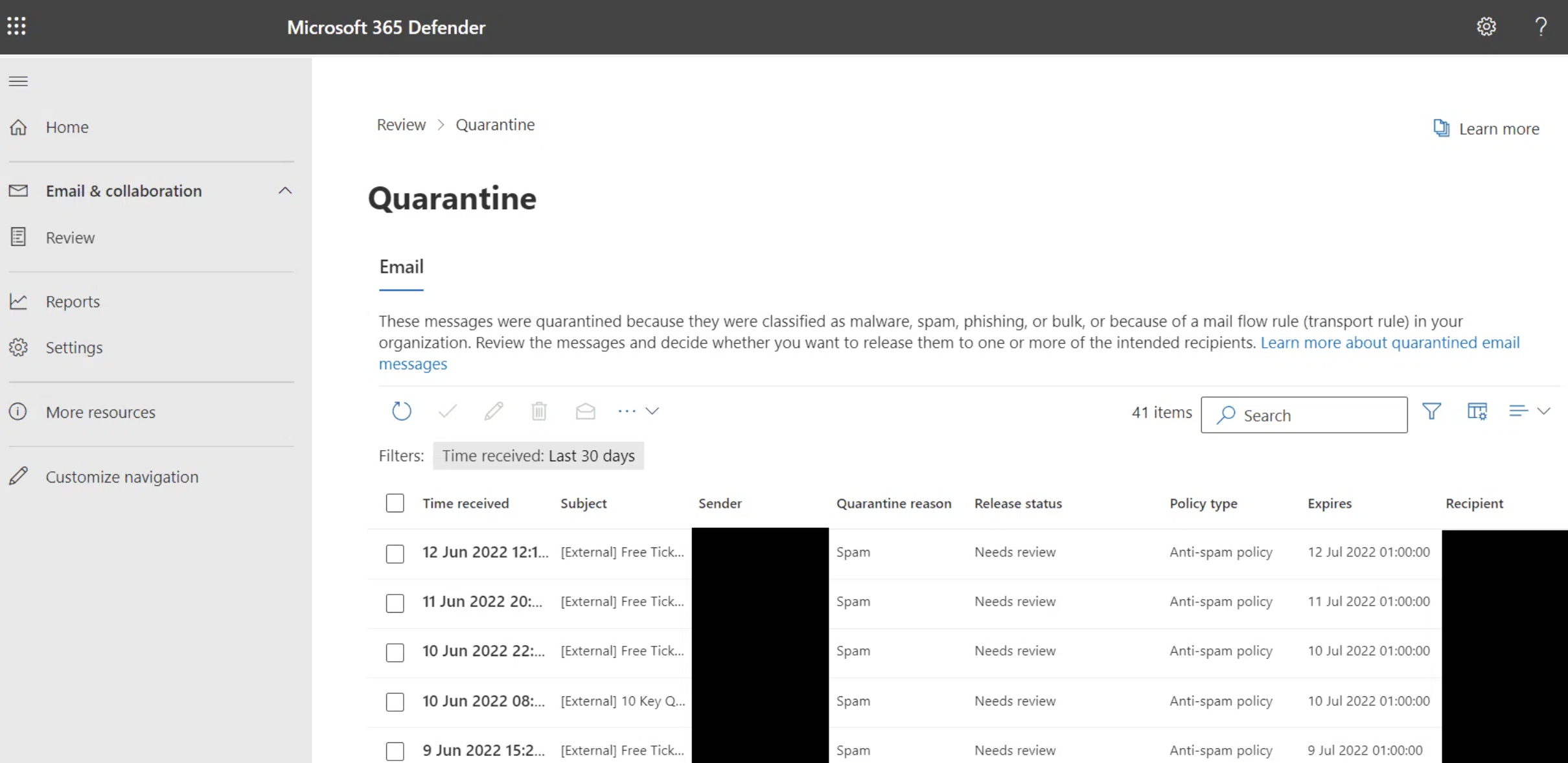The width and height of the screenshot is (1568, 763).
Task: Open the envelope preview icon
Action: [x=585, y=411]
